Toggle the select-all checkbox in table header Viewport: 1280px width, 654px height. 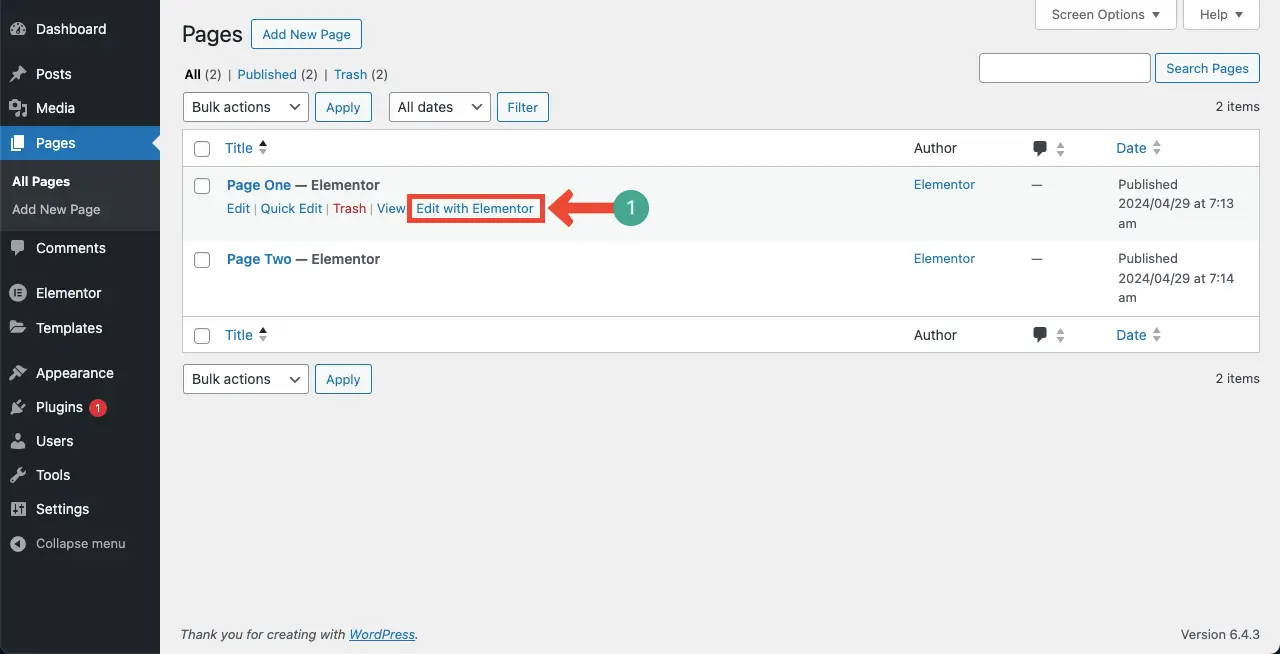pos(202,149)
